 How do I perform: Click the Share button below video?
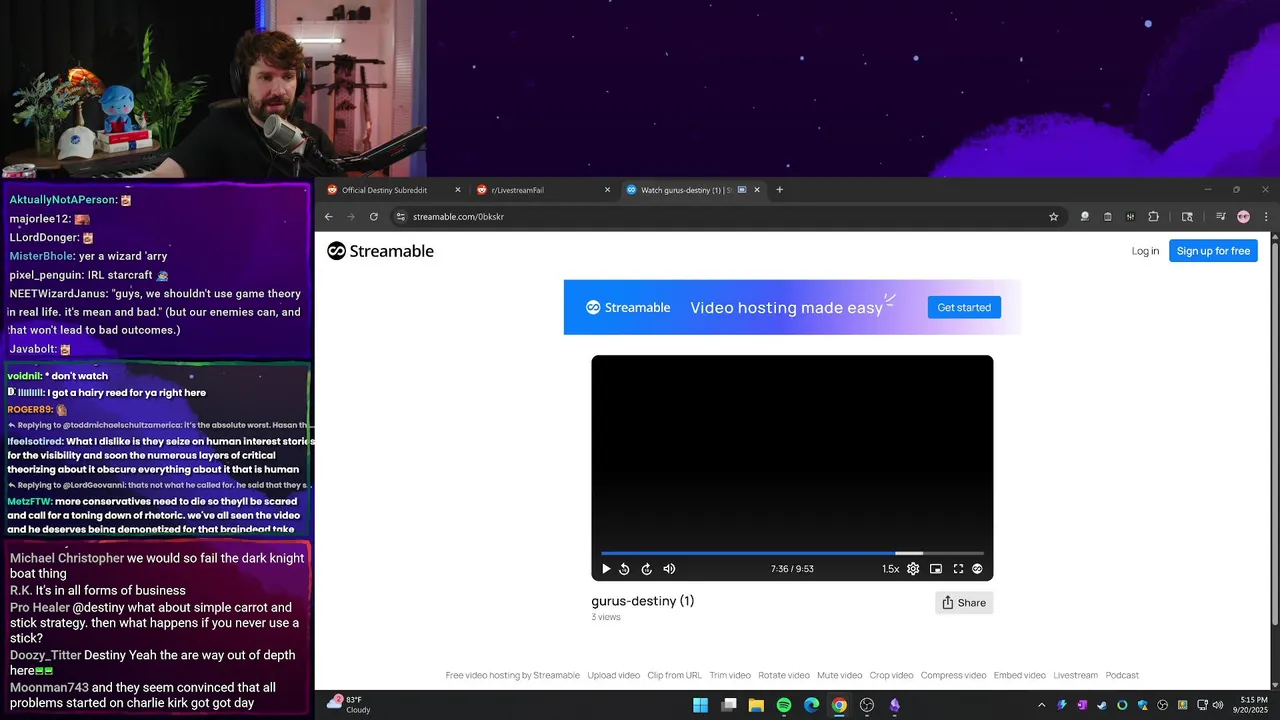964,602
